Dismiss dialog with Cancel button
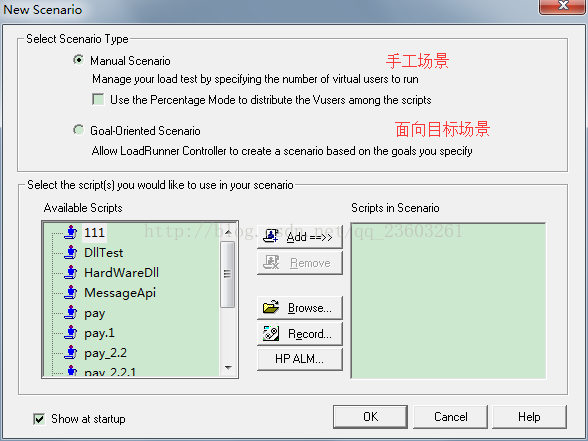This screenshot has height=441, width=588. (x=450, y=417)
